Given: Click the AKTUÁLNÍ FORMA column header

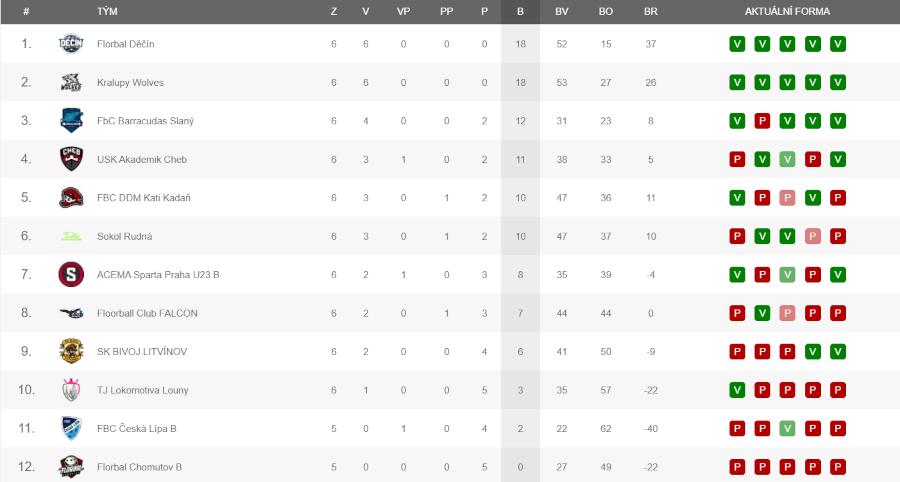Looking at the screenshot, I should [x=787, y=11].
